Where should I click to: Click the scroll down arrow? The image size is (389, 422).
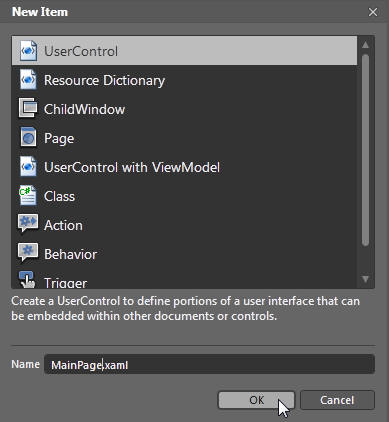(365, 279)
